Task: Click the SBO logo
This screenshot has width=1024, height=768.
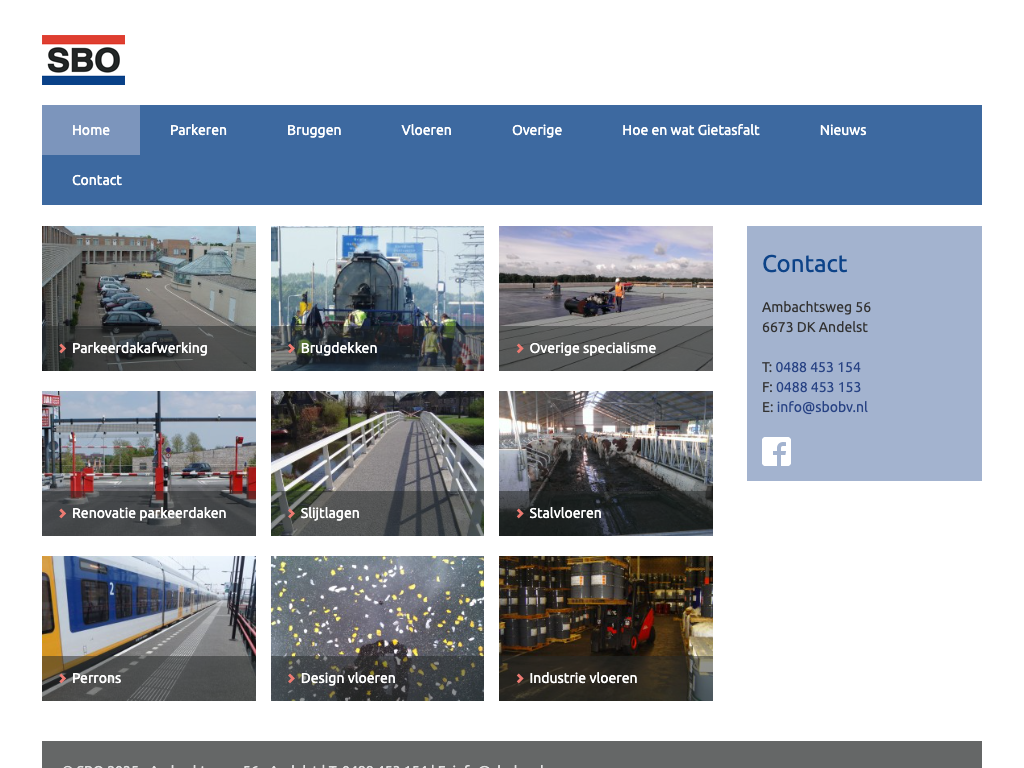Action: tap(83, 60)
